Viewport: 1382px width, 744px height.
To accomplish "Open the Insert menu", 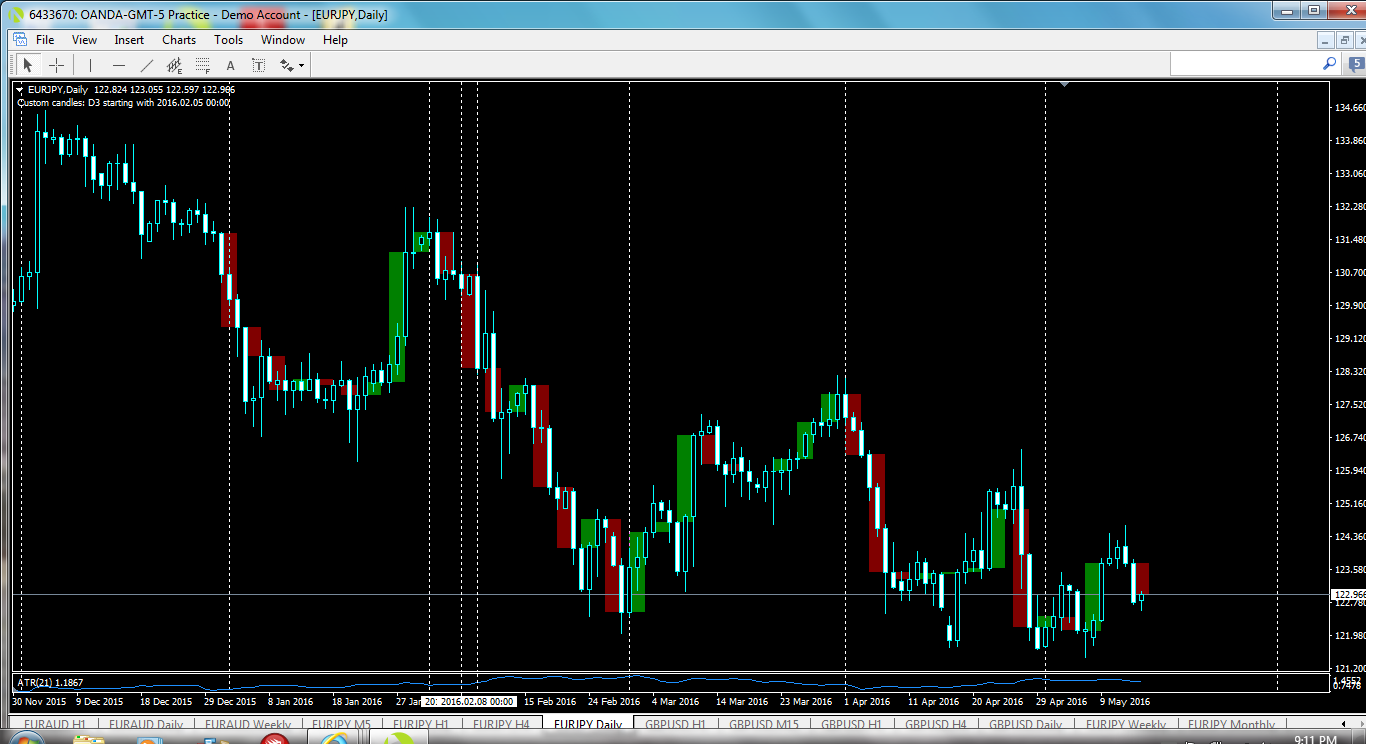I will coord(129,40).
